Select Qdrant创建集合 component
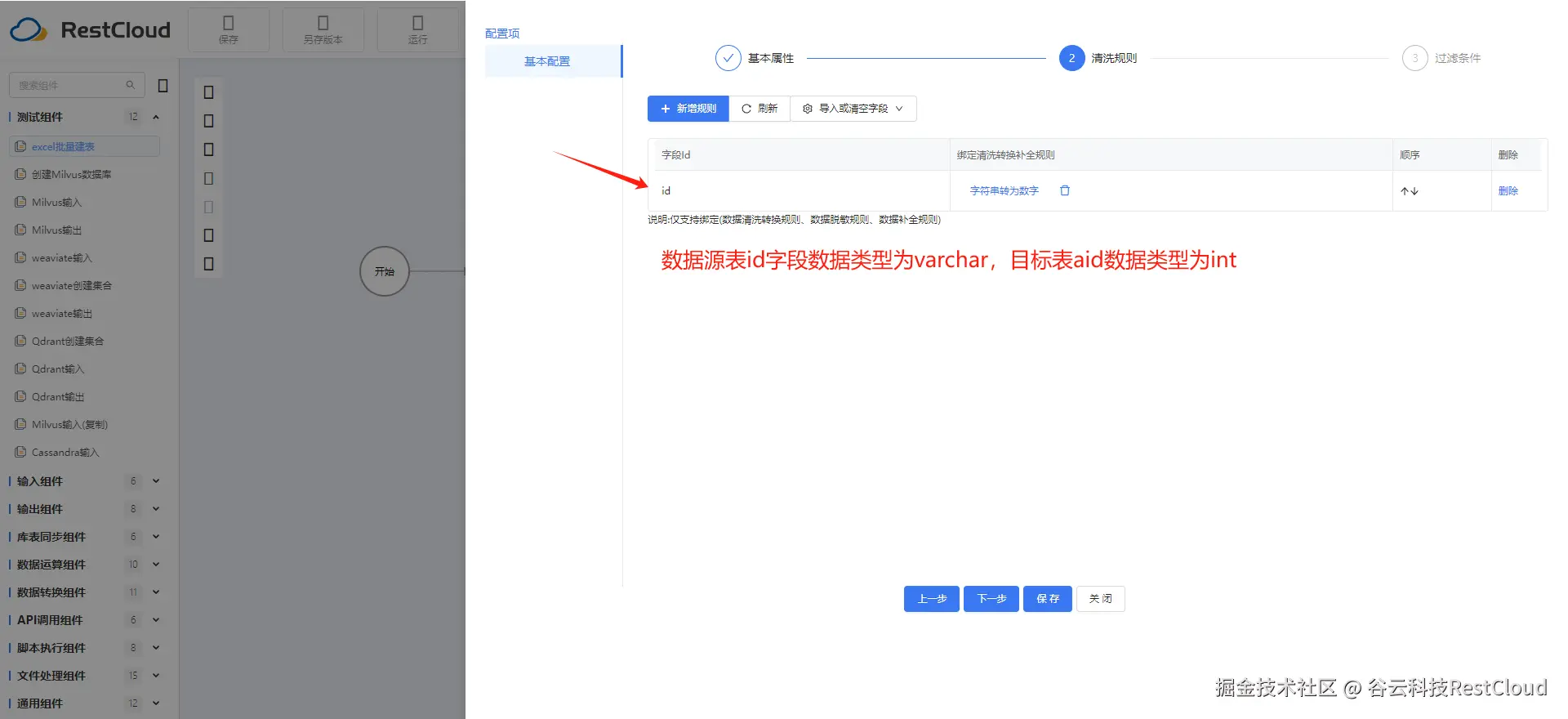Image resolution: width=1568 pixels, height=719 pixels. pos(67,341)
